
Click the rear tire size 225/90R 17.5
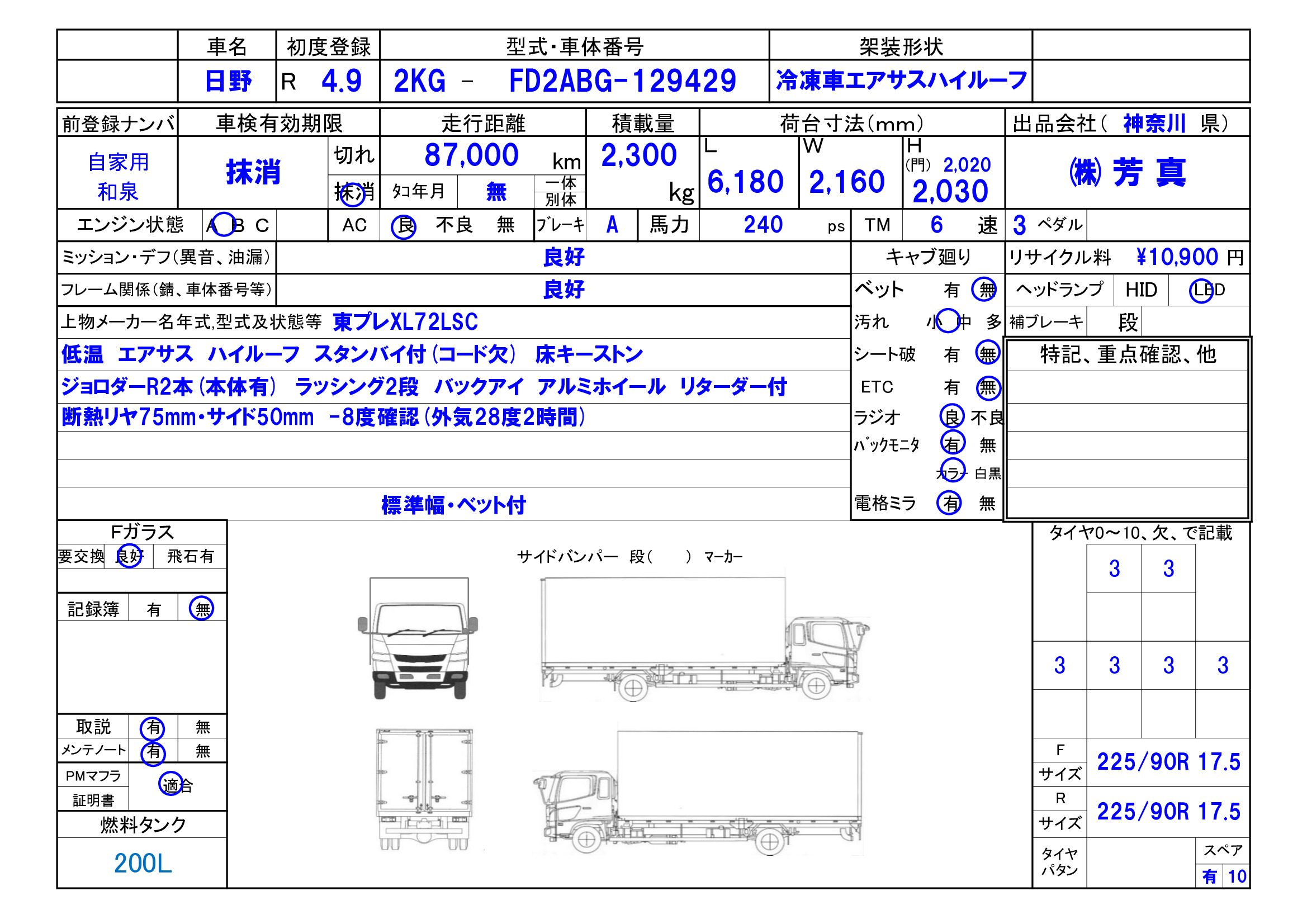[x=1168, y=812]
